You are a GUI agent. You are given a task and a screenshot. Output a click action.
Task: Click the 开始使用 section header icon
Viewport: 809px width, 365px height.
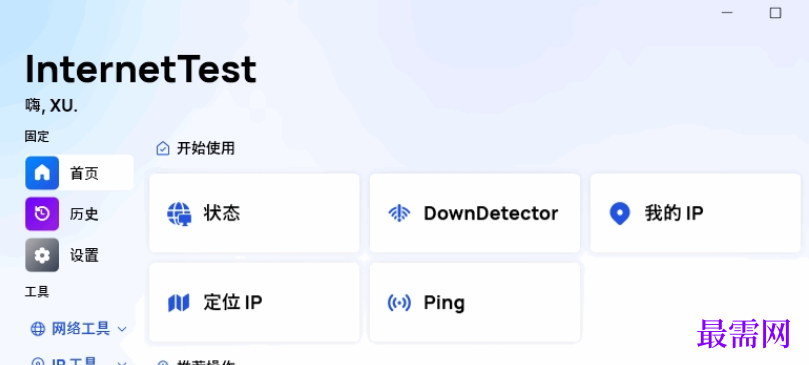tap(163, 149)
